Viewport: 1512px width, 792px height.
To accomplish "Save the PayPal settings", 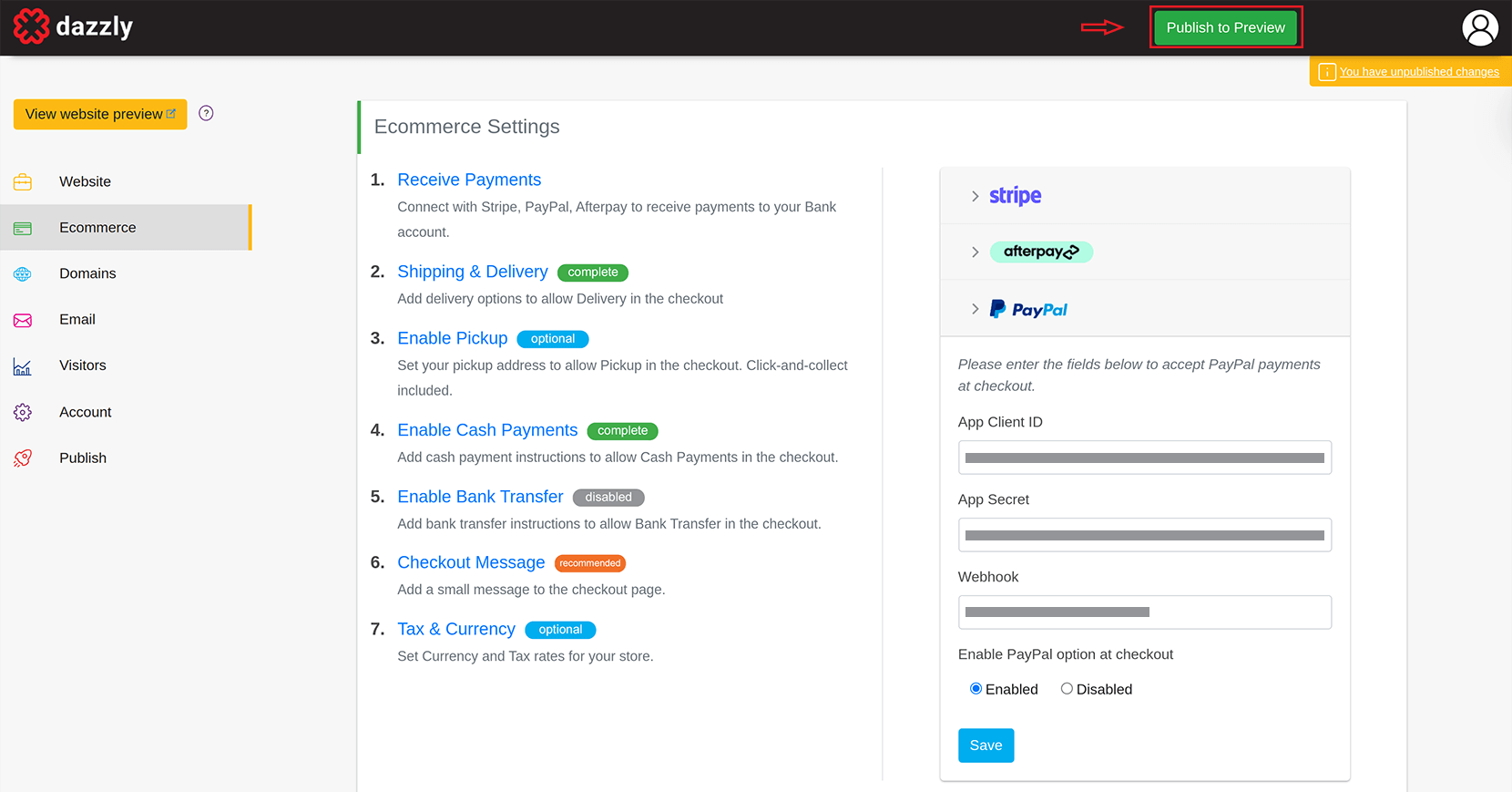I will click(x=986, y=746).
